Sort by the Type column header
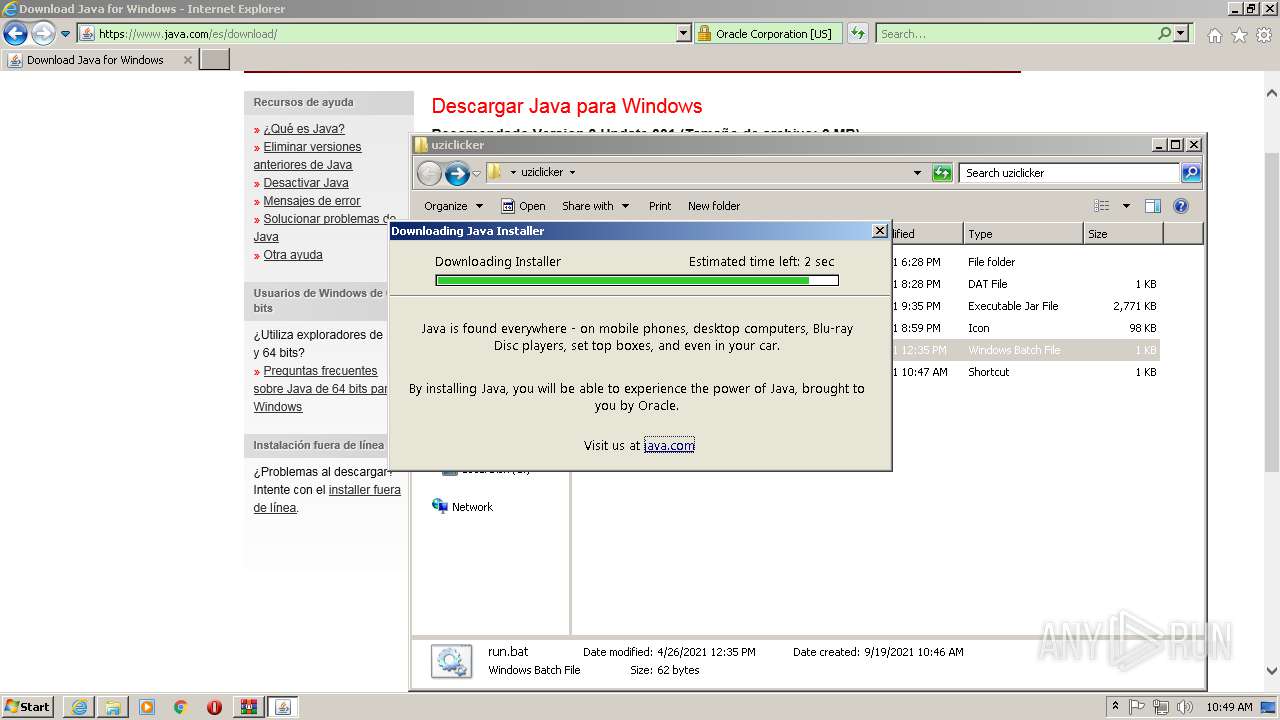Image resolution: width=1280 pixels, height=720 pixels. click(1023, 234)
